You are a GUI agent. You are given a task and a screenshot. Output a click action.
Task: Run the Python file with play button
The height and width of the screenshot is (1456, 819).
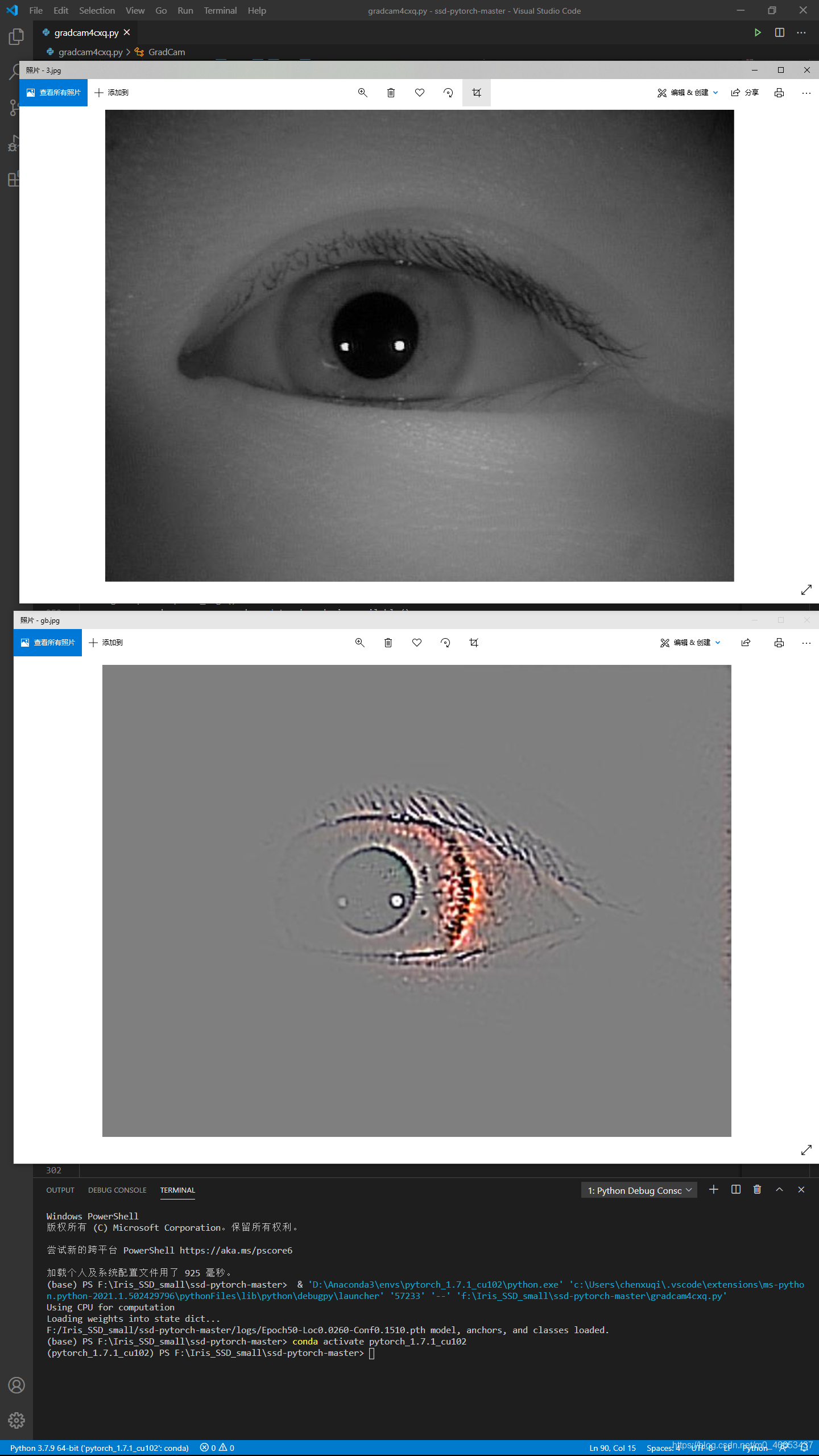[758, 32]
